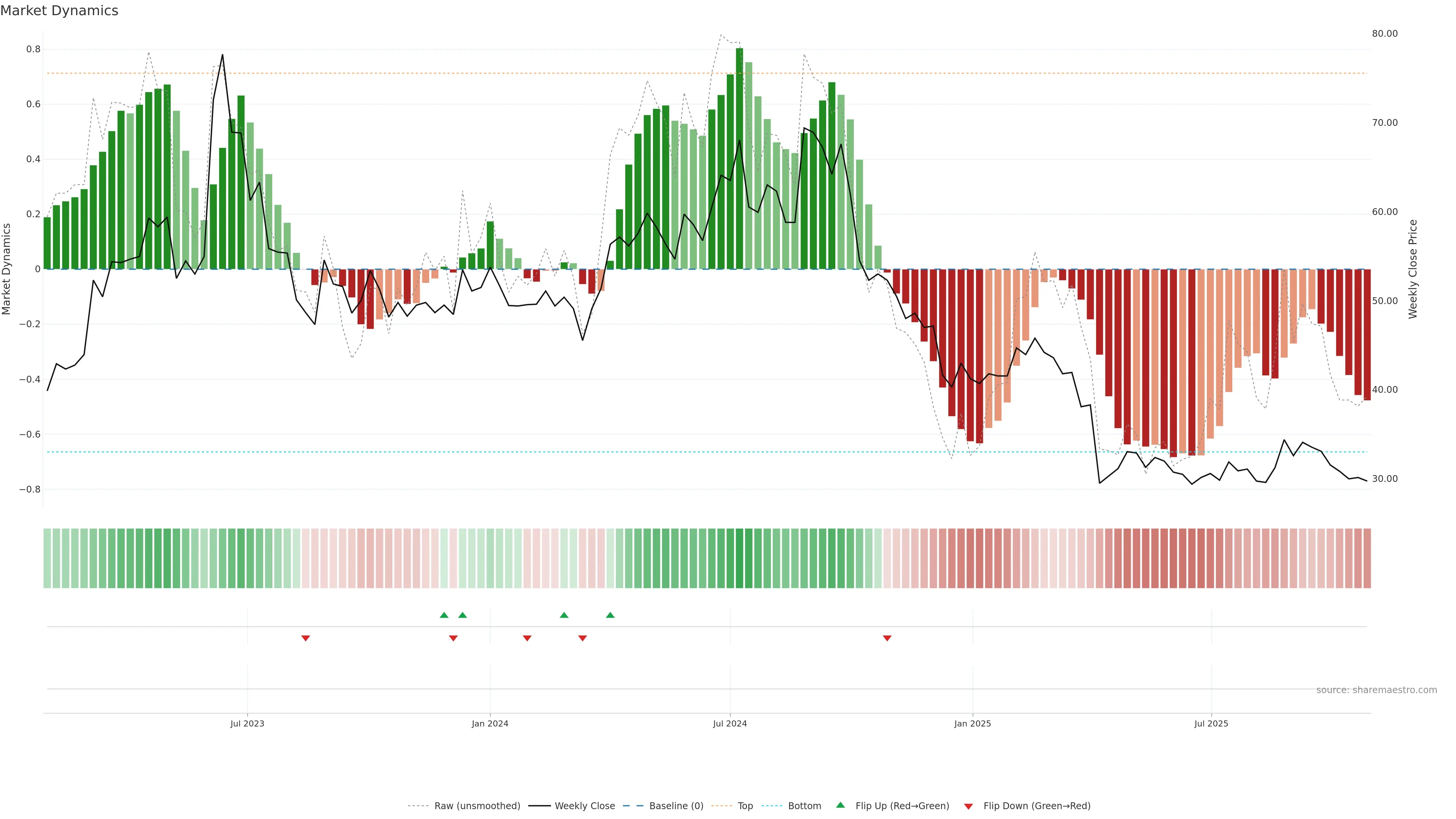Click the Weekly Close Price axis title
The height and width of the screenshot is (819, 1456).
click(x=1412, y=269)
